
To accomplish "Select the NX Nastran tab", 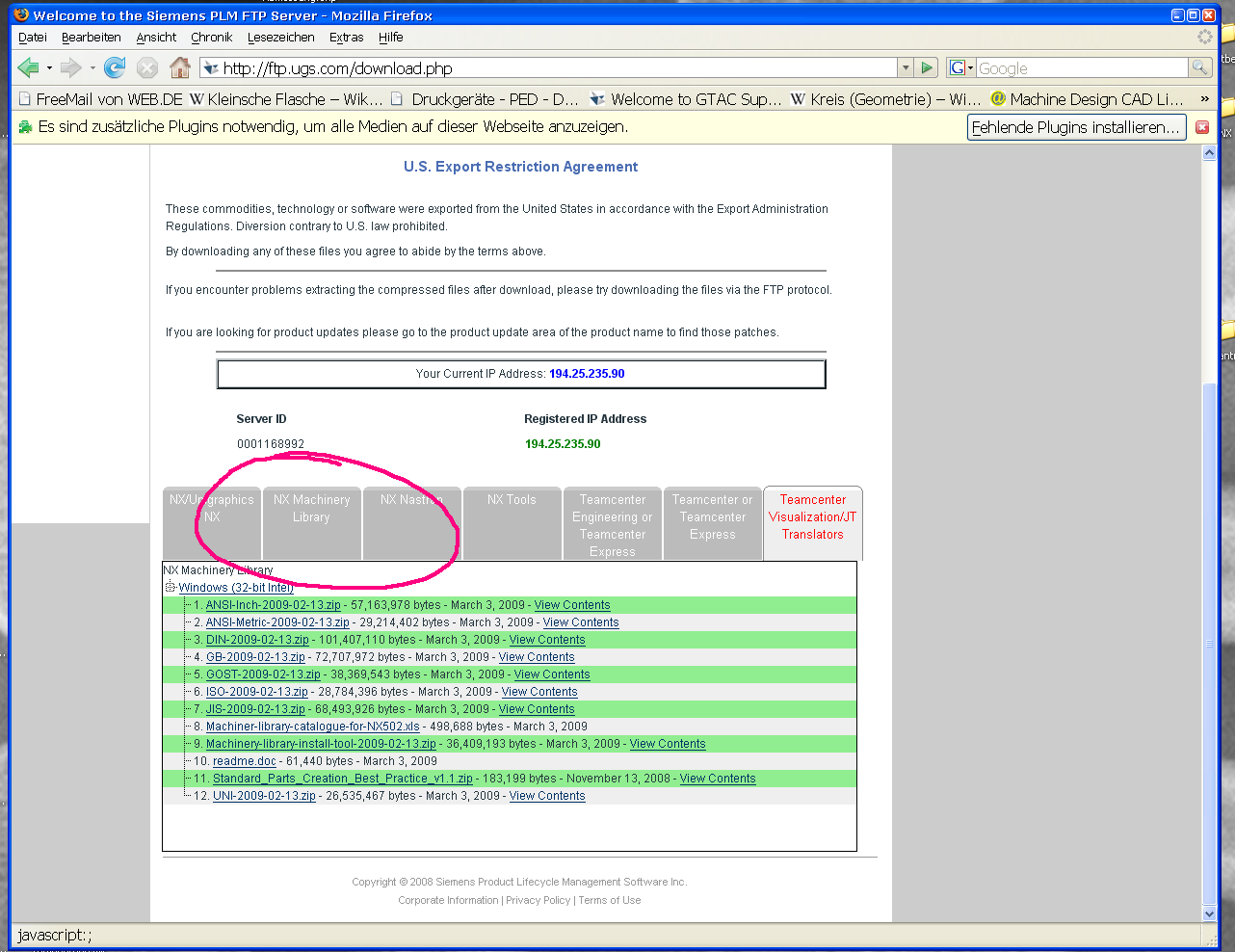I will pos(412,523).
